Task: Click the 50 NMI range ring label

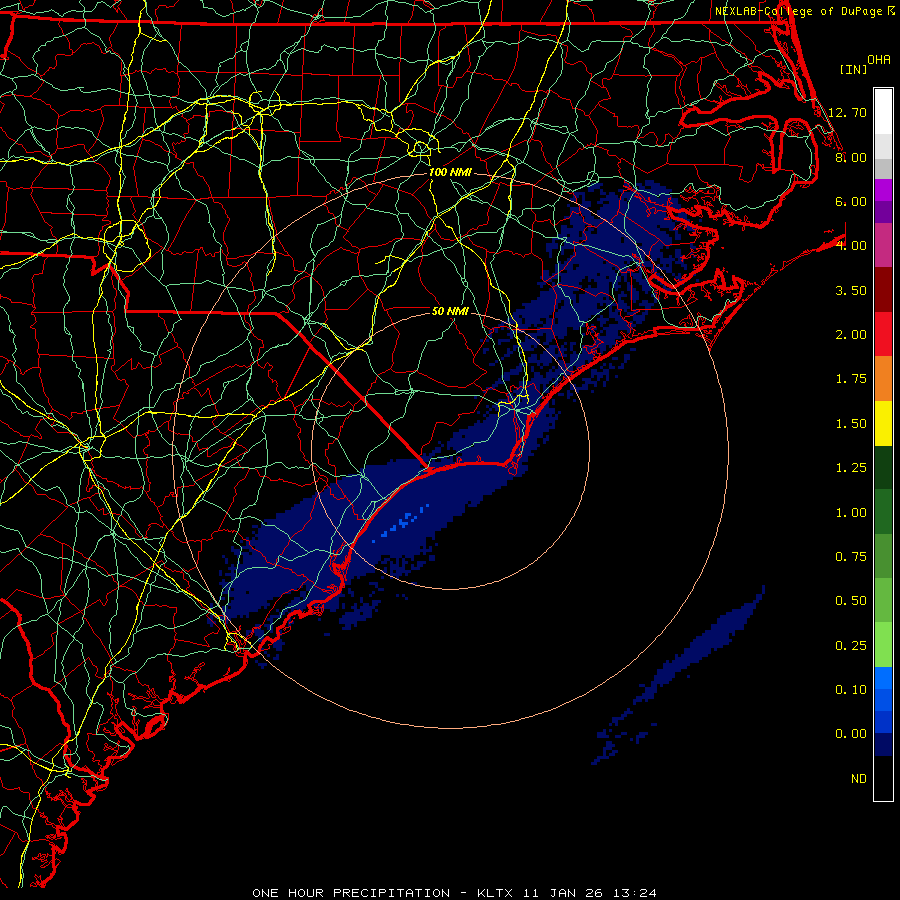Action: pos(450,311)
